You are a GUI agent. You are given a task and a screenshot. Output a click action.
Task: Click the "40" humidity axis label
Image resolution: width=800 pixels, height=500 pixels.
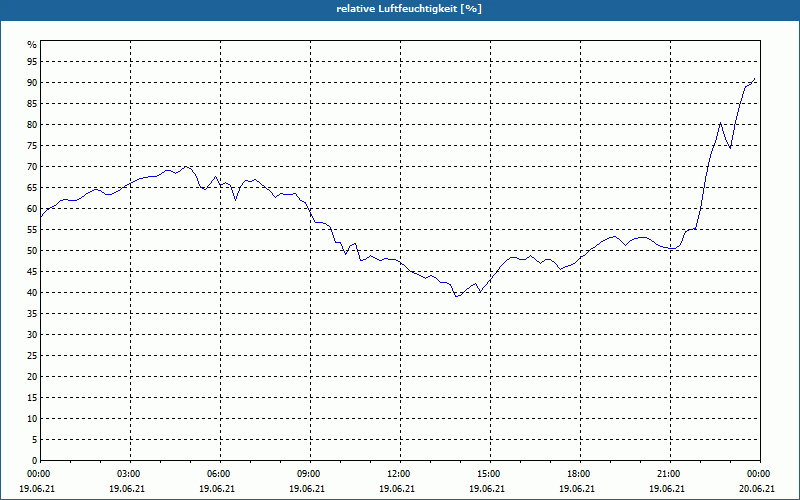coord(32,292)
